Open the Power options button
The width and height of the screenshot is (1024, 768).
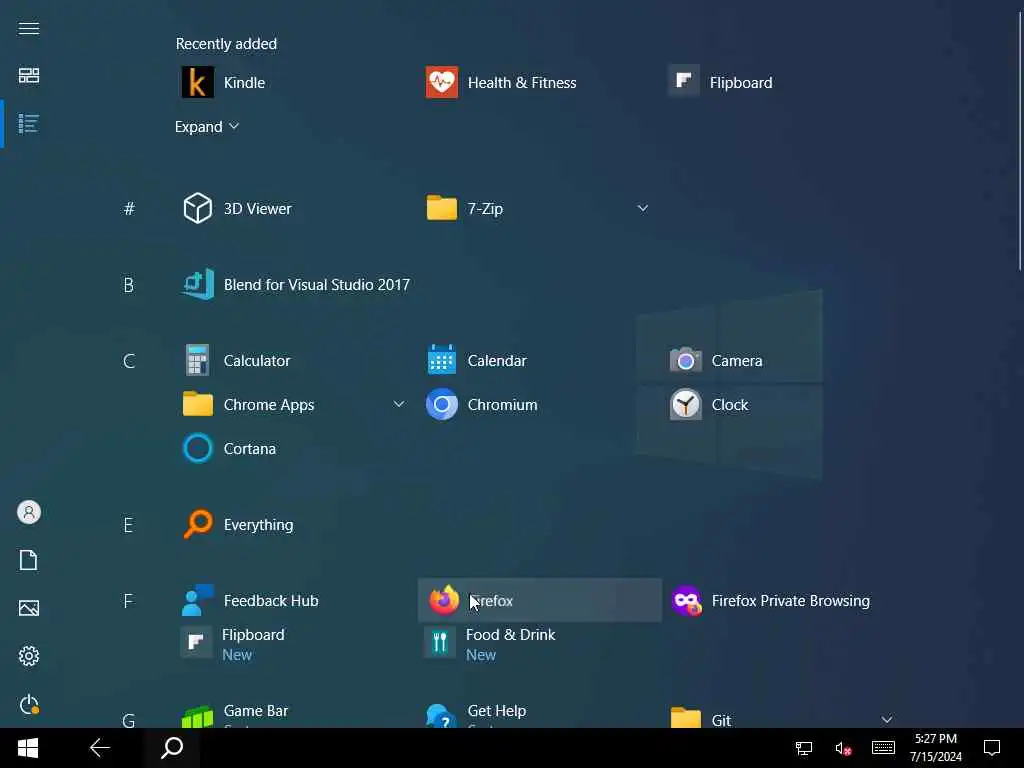click(29, 704)
